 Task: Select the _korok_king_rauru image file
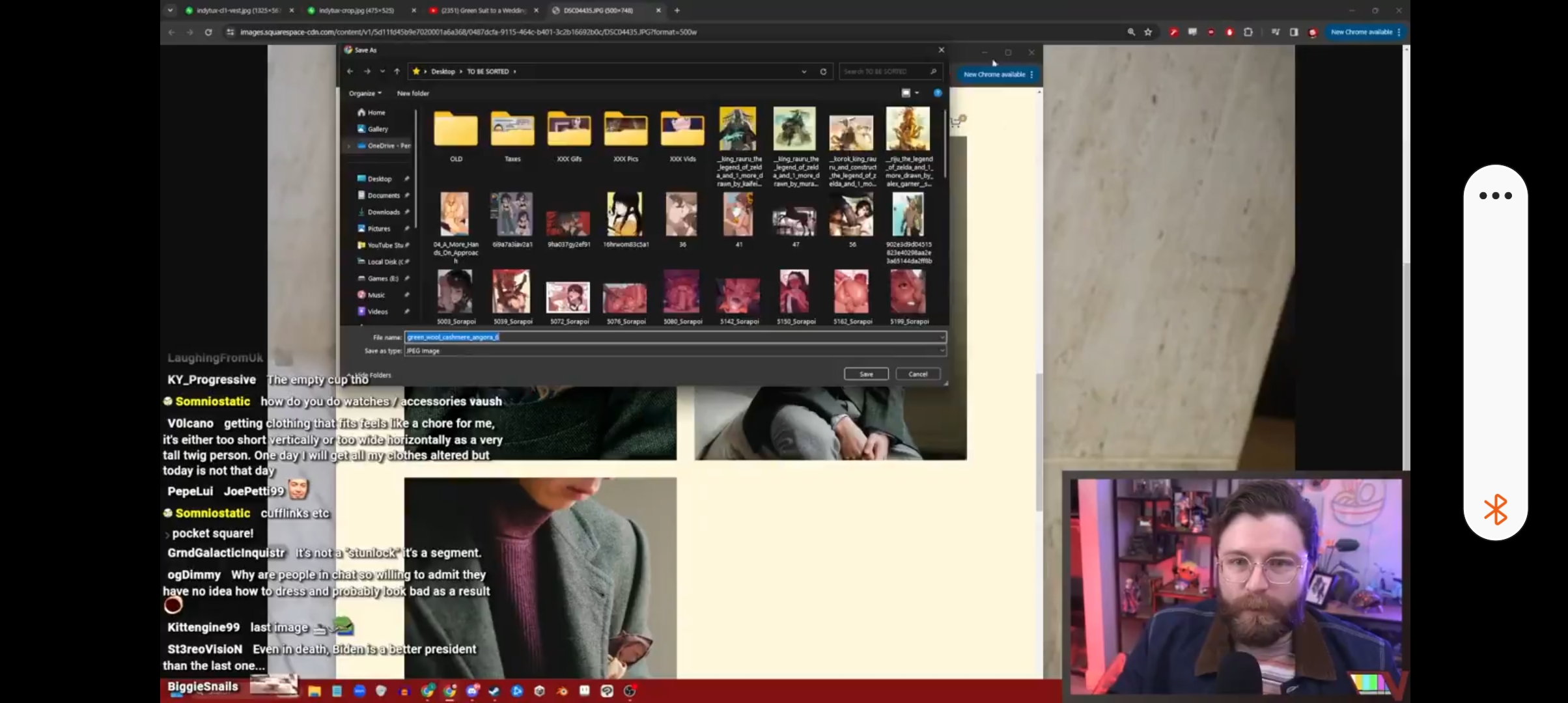[x=852, y=150]
